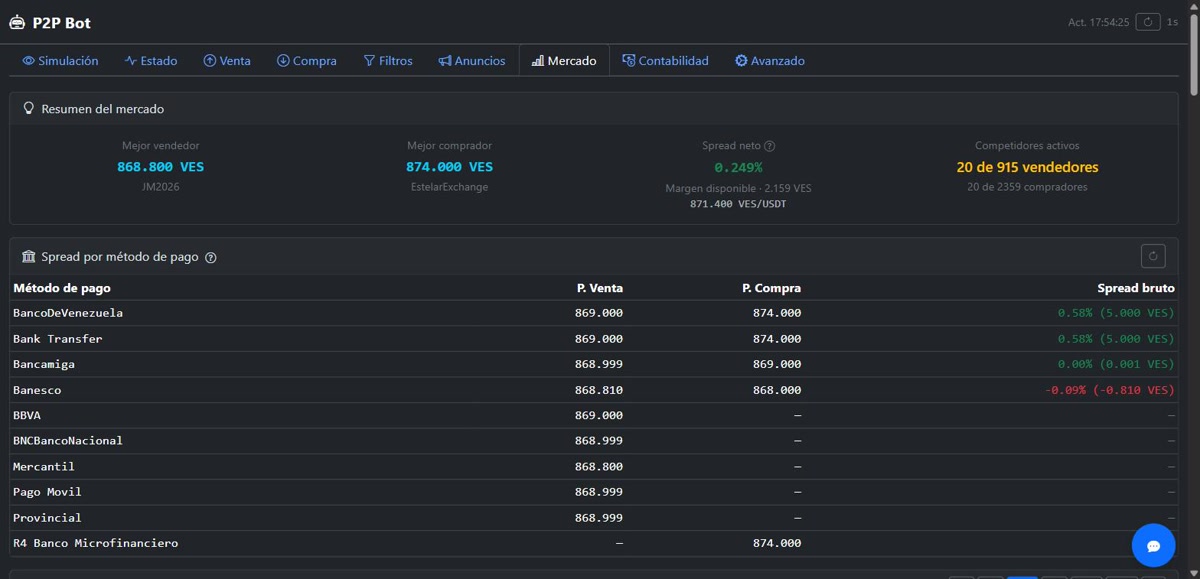The width and height of the screenshot is (1200, 579).
Task: Click the Spread bruto column header
Action: (1136, 288)
